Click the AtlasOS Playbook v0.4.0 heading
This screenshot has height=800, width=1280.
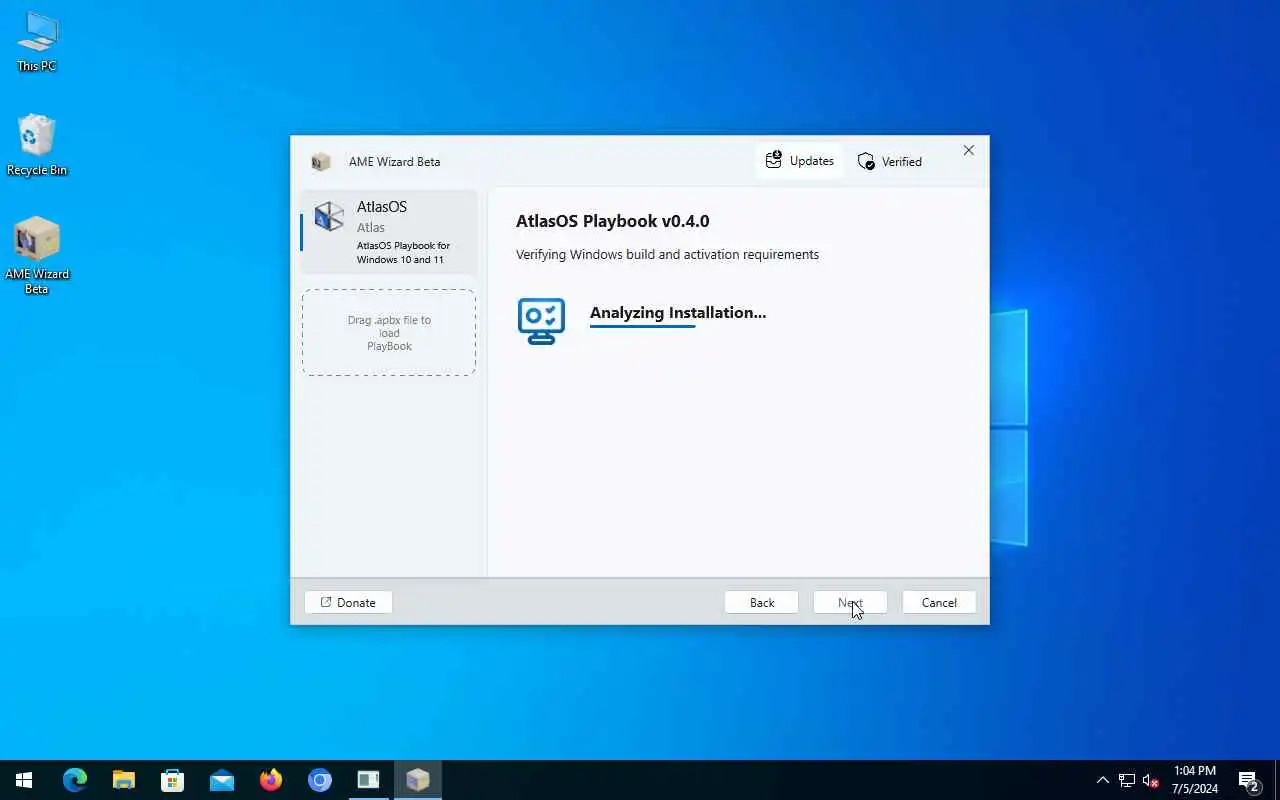[612, 221]
